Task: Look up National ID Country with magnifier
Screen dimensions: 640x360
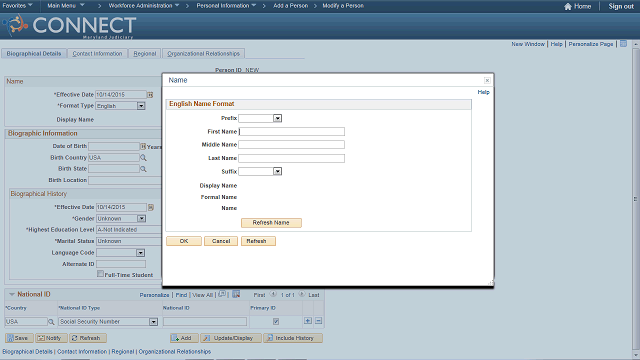Action: 51,322
